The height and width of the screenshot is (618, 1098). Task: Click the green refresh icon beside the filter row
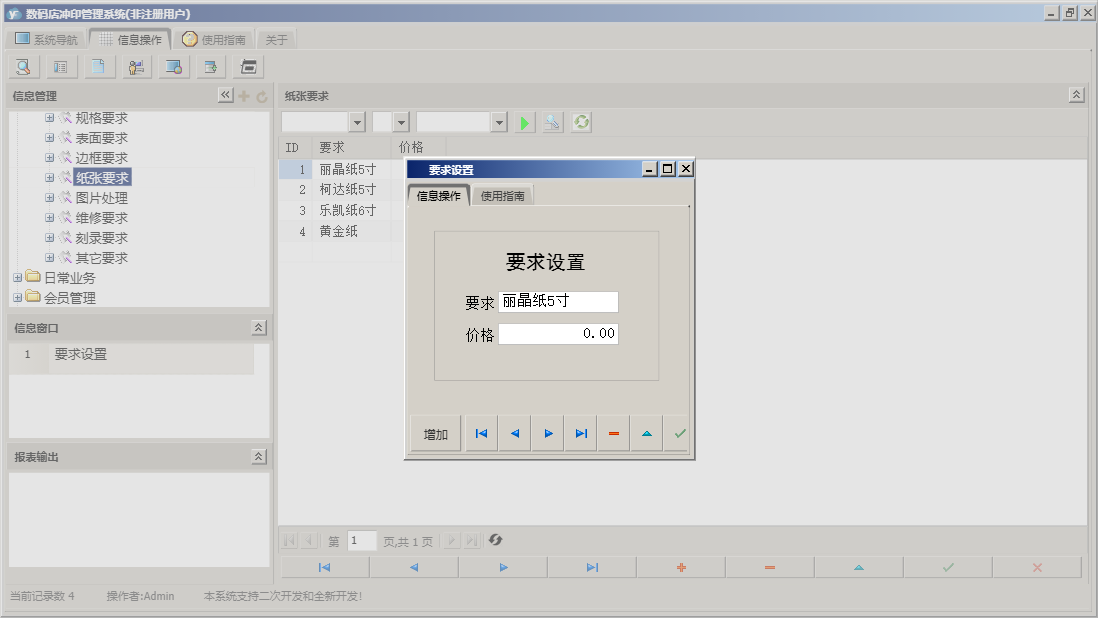pyautogui.click(x=581, y=122)
